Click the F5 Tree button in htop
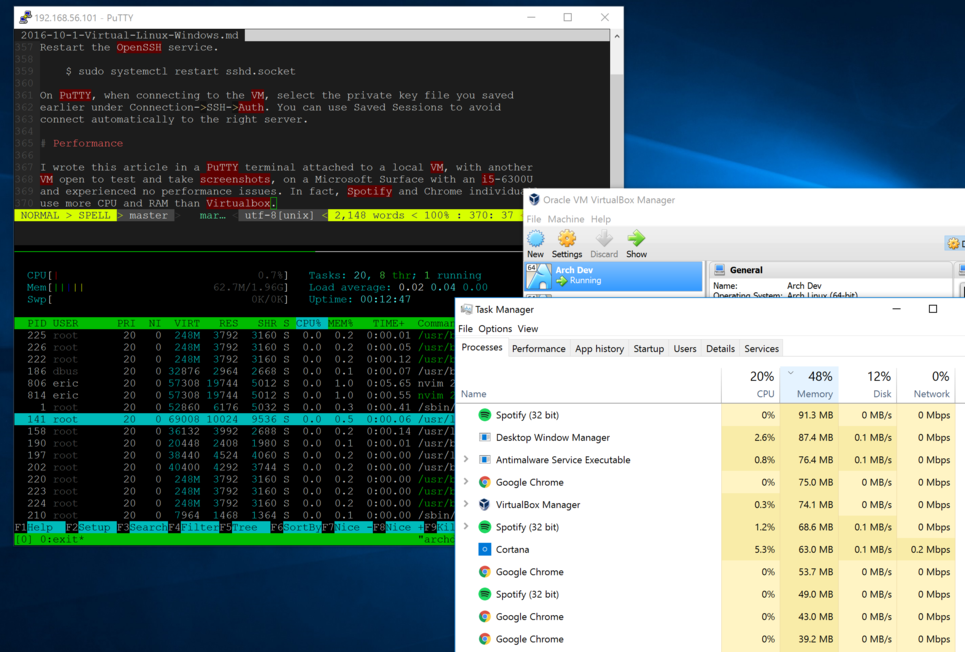The width and height of the screenshot is (965, 652). [x=244, y=527]
